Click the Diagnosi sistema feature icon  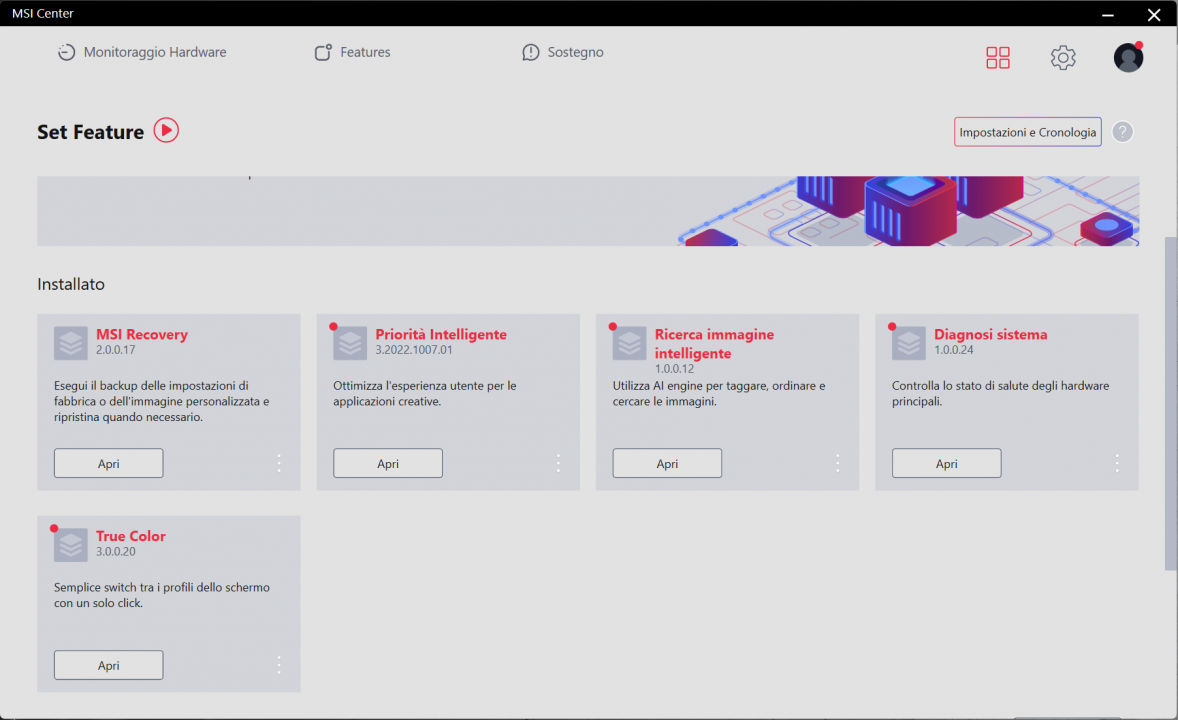(909, 343)
